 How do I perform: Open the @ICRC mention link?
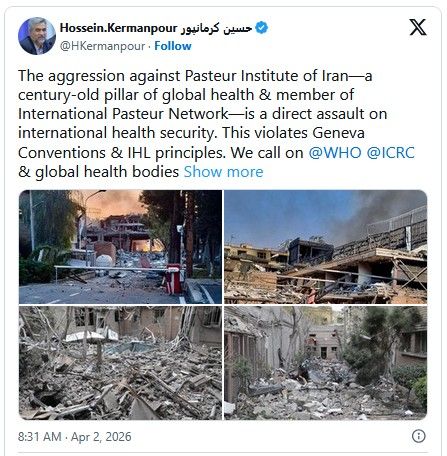391,153
